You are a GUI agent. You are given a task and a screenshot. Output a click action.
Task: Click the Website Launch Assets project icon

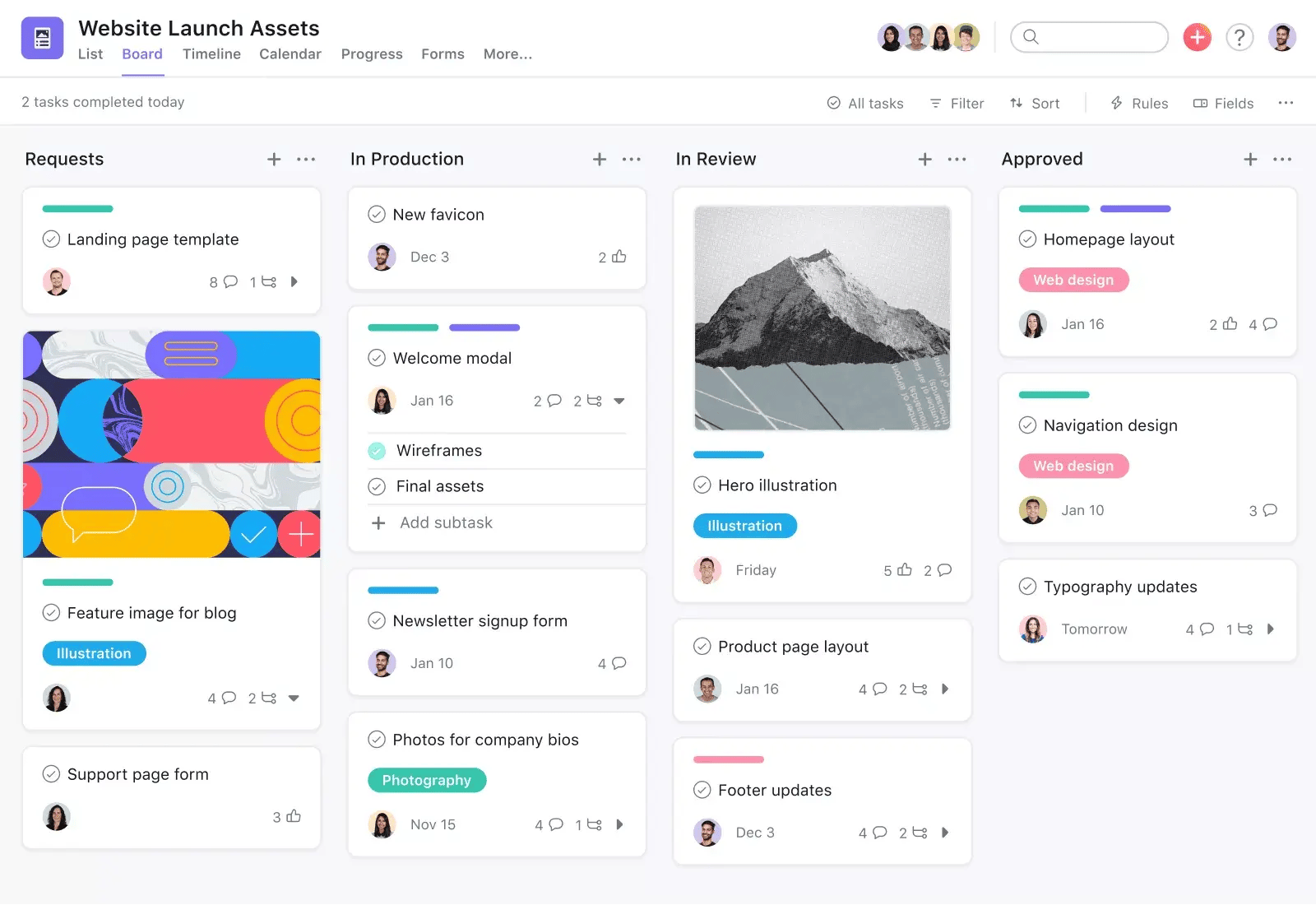[42, 38]
